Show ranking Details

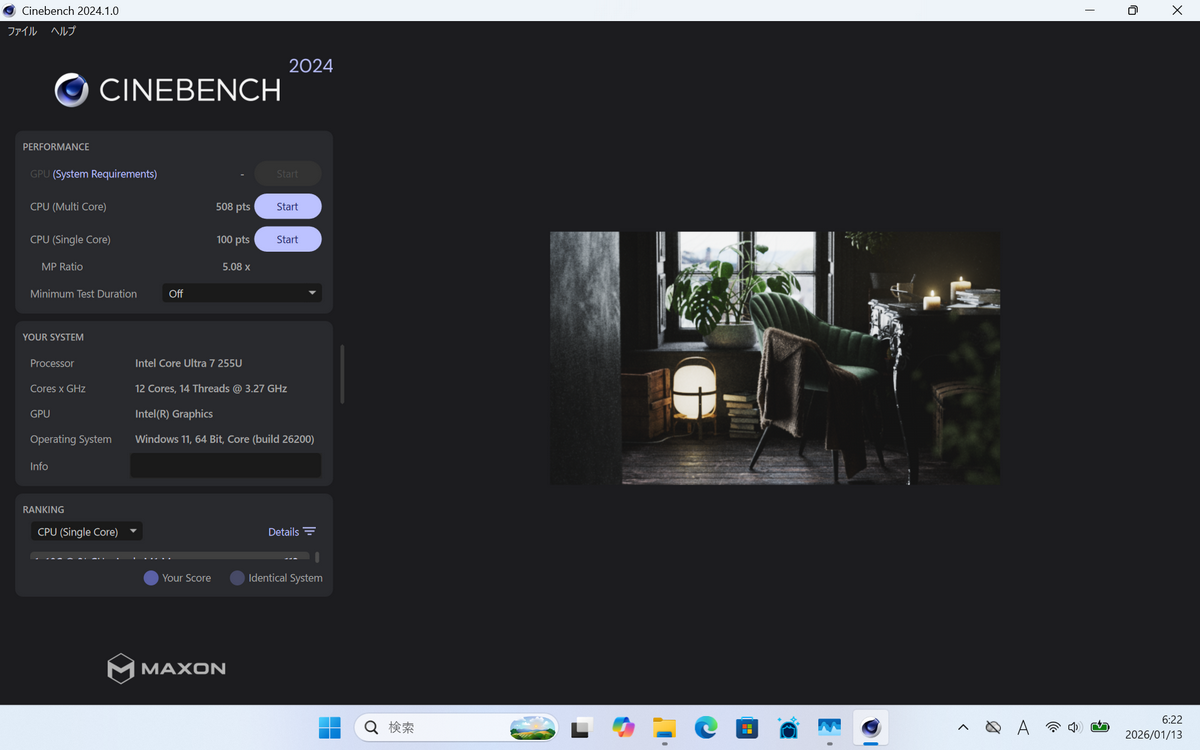284,532
